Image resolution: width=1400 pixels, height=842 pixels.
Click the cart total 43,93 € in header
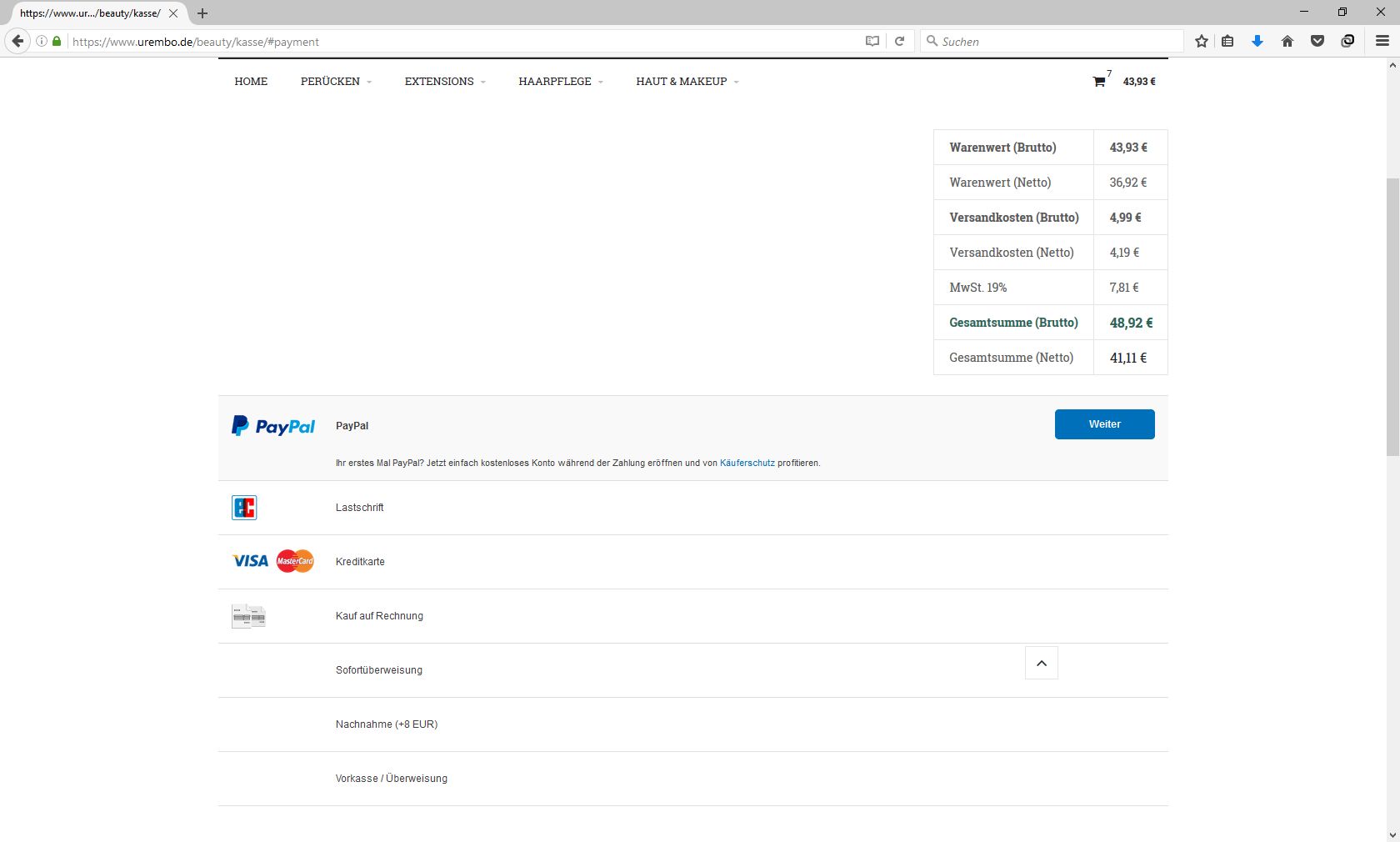coord(1139,82)
